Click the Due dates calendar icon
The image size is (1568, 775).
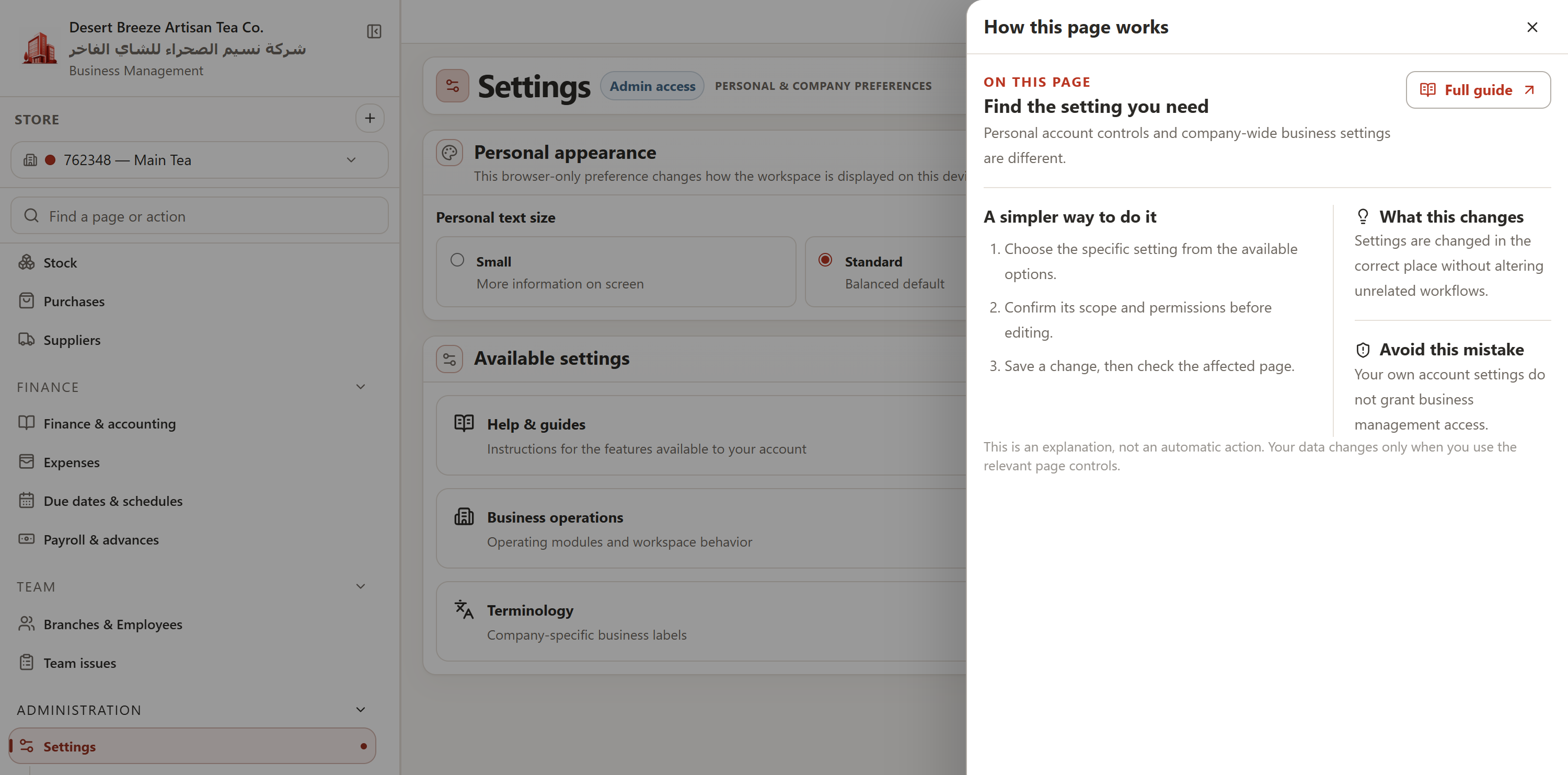point(26,501)
